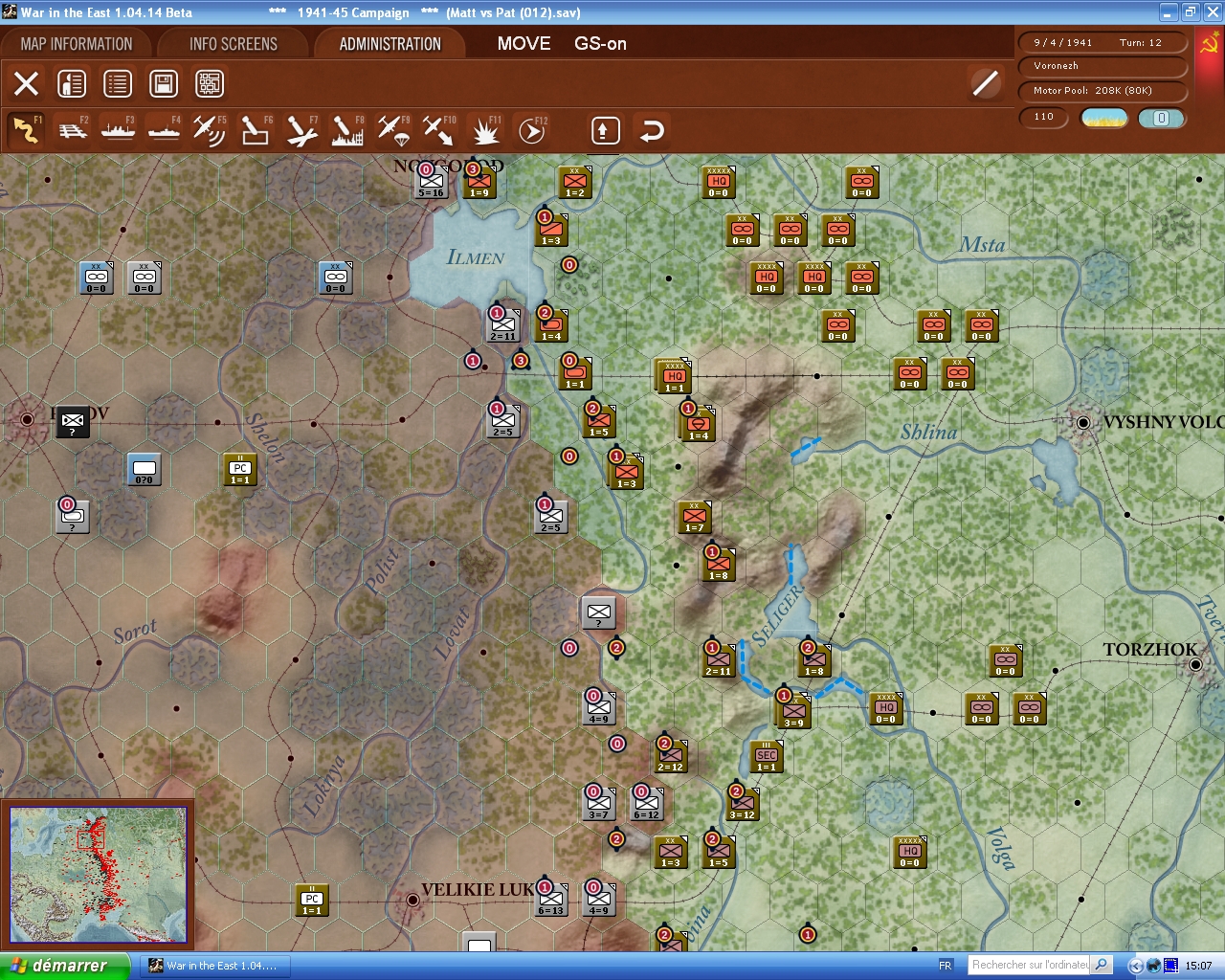Click the undo return-arrow icon
Viewport: 1225px width, 980px height.
[x=652, y=130]
